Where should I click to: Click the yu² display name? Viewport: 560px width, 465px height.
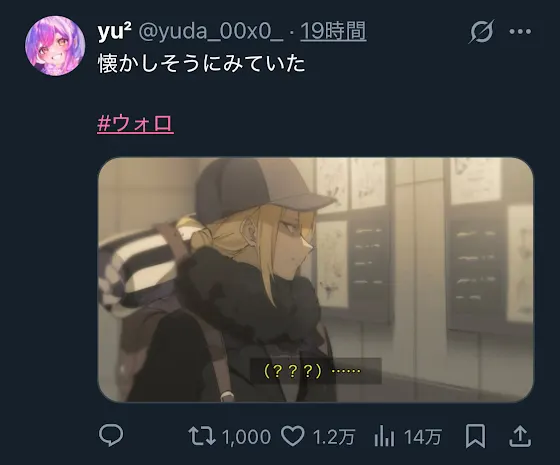114,31
